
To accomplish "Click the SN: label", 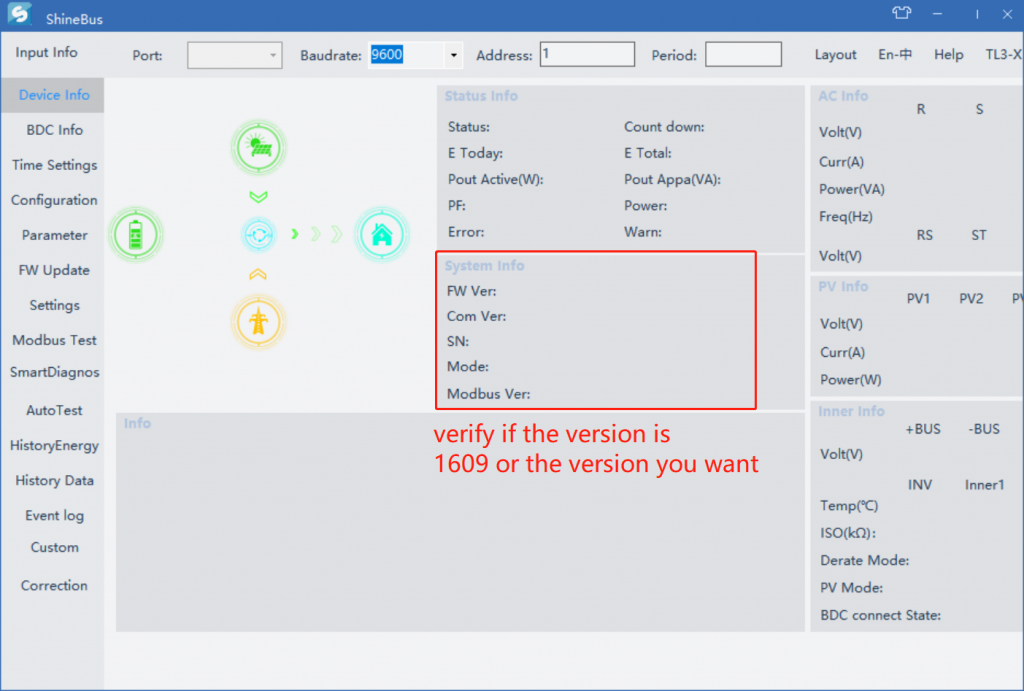I will [x=457, y=342].
